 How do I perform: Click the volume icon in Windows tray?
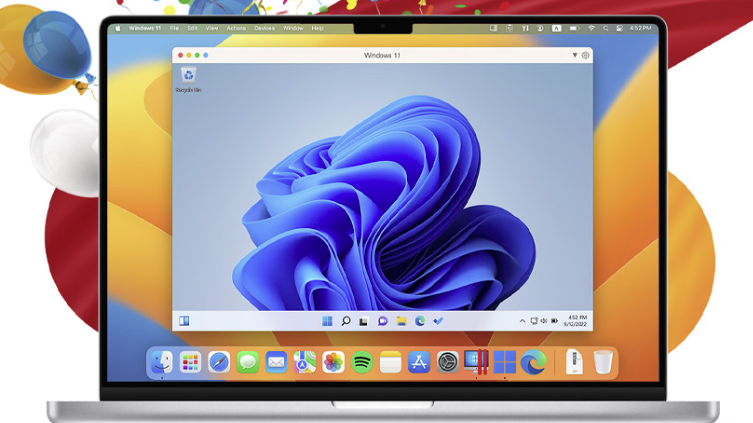pos(544,321)
